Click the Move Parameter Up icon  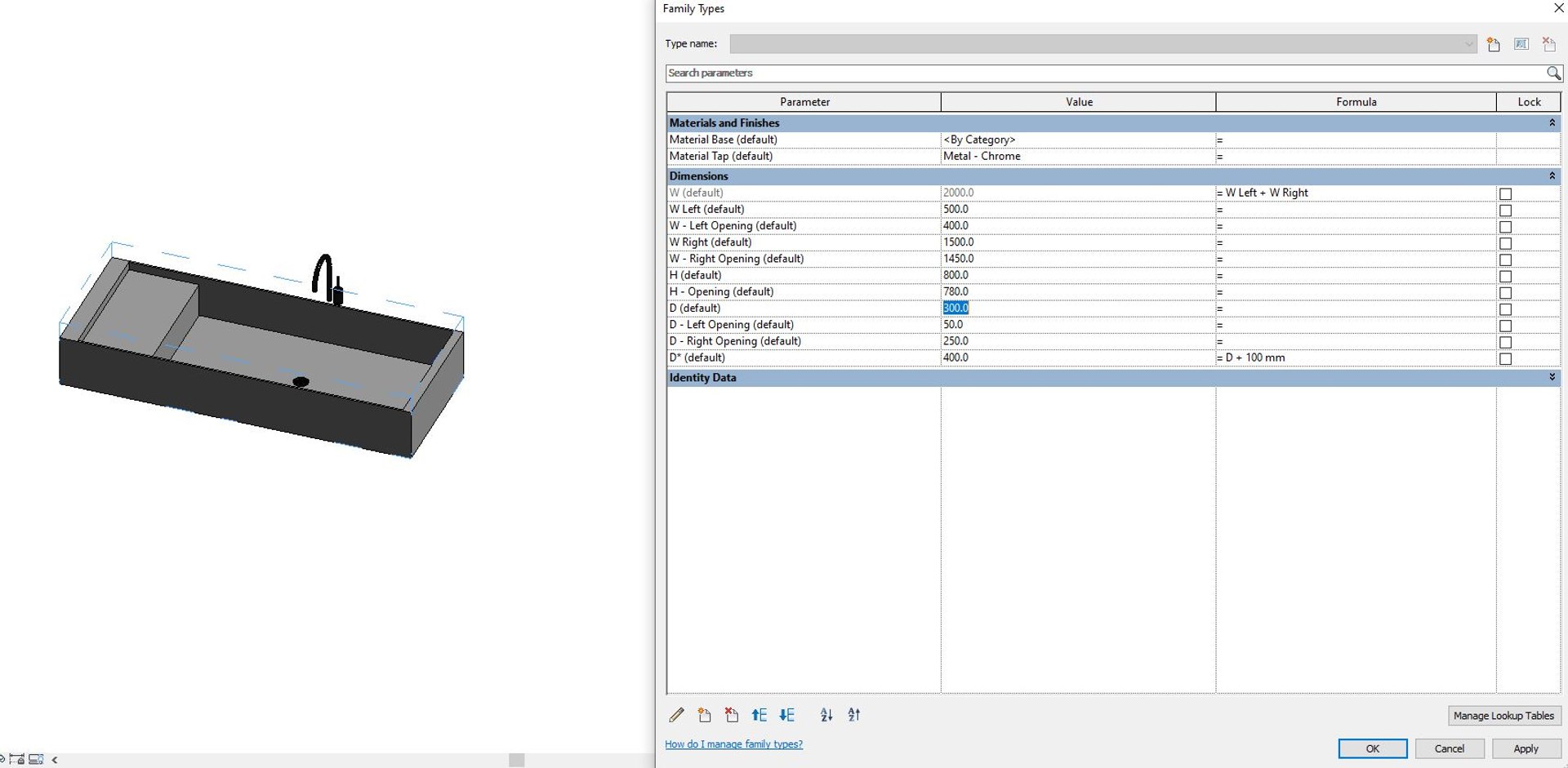click(x=759, y=715)
